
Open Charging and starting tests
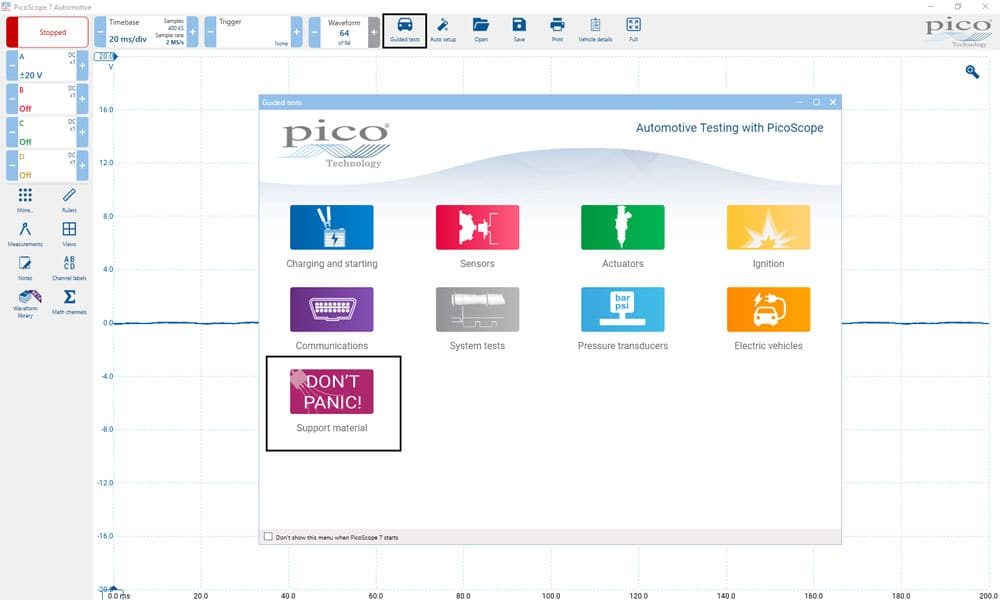tap(332, 237)
